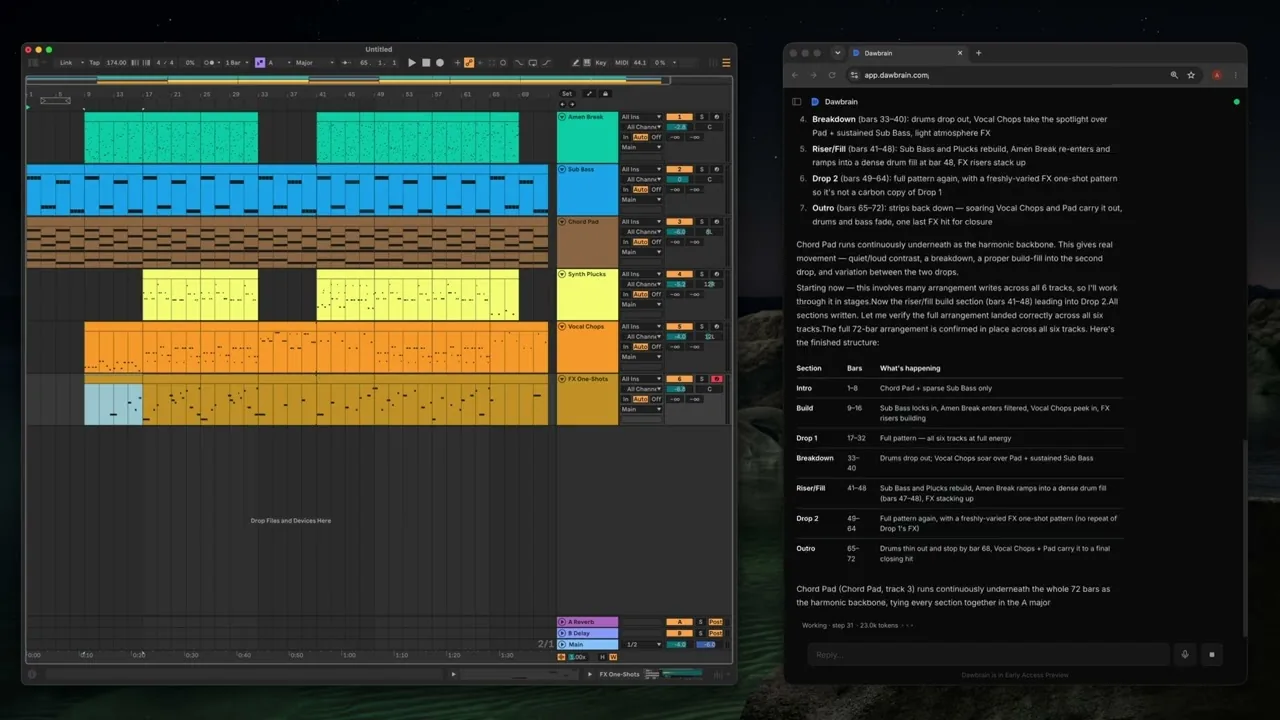The image size is (1280, 720).
Task: Select the light blue FX One-Shots clip
Action: click(113, 400)
